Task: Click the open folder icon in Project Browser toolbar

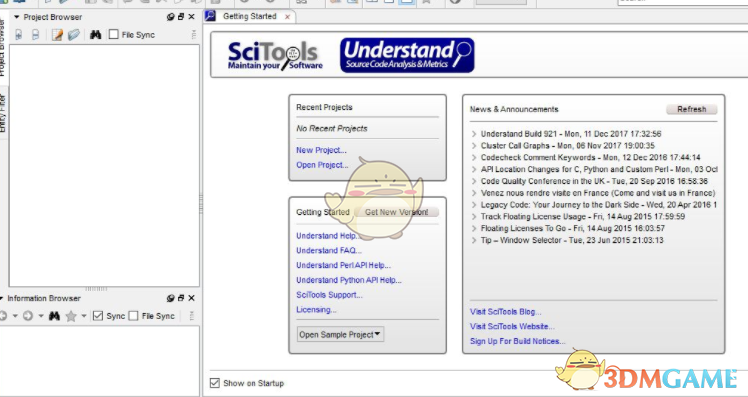Action: coord(73,35)
